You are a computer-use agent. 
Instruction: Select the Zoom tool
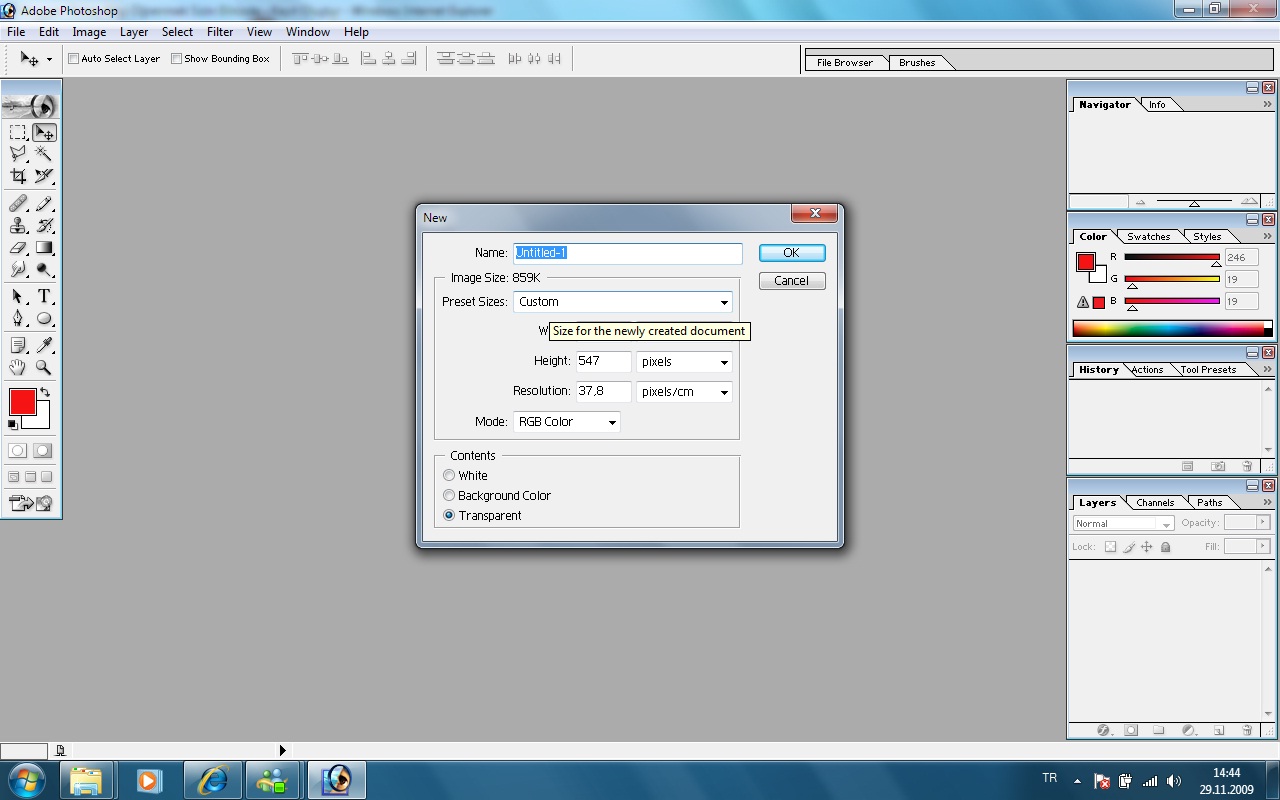44,367
